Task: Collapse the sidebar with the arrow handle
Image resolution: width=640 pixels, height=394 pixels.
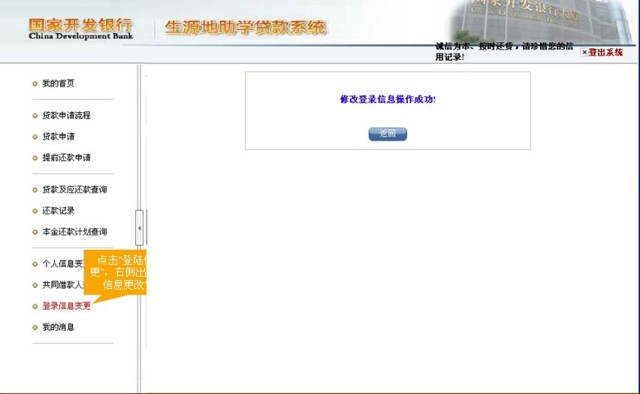Action: tap(139, 228)
